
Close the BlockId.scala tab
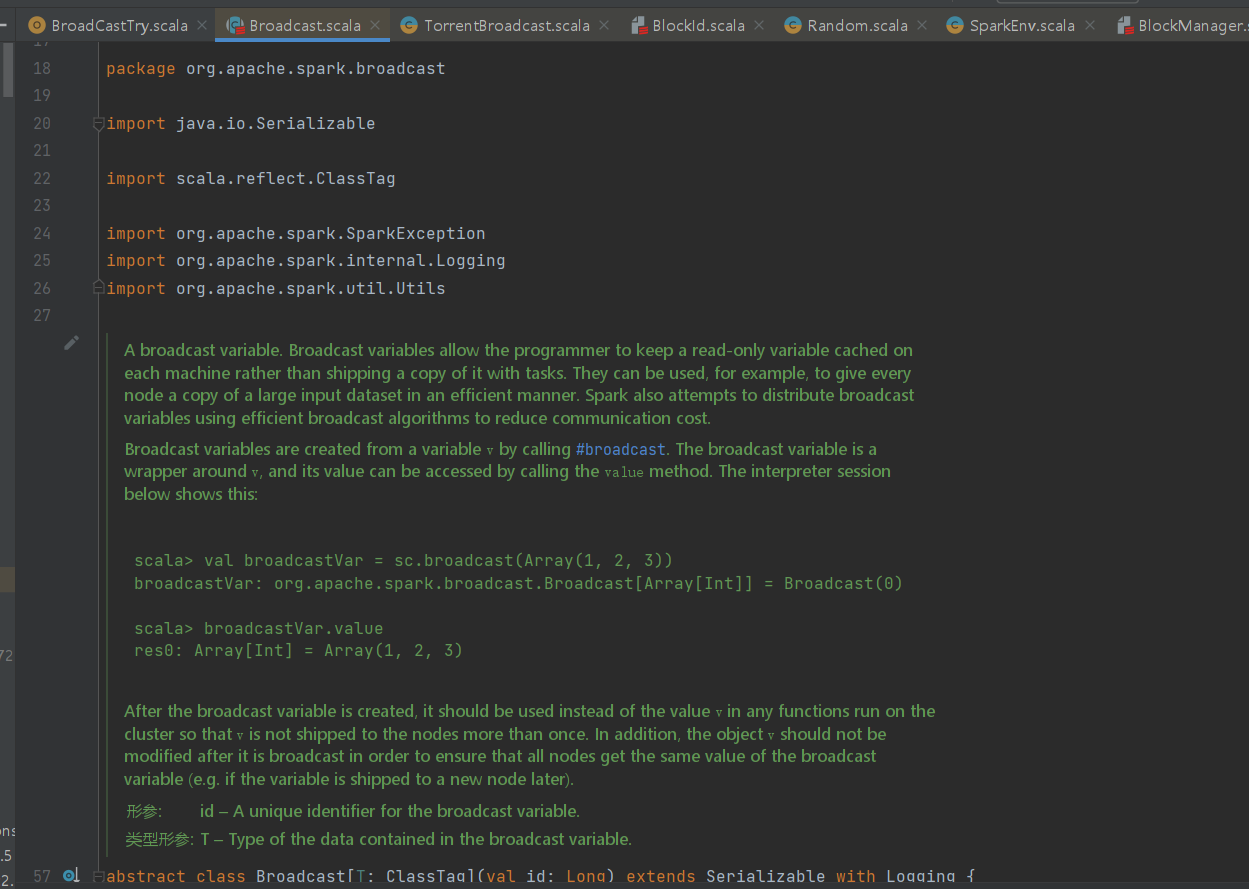(760, 26)
